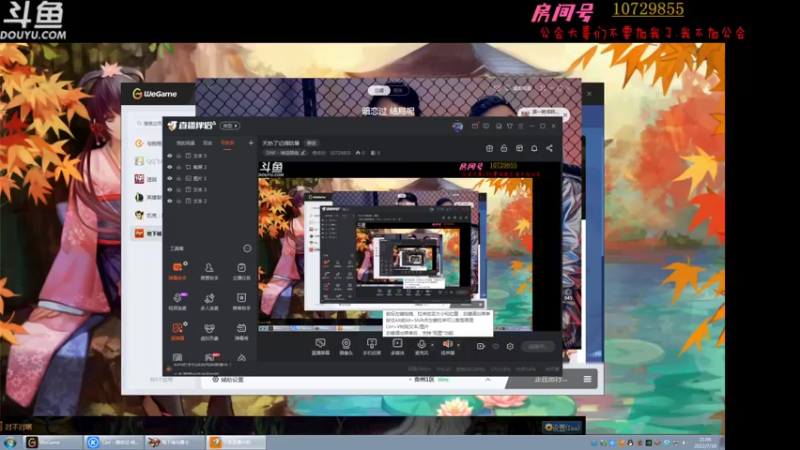
Task: Select the QQ飞车 entry in the WeGame sidebar
Action: [x=148, y=161]
